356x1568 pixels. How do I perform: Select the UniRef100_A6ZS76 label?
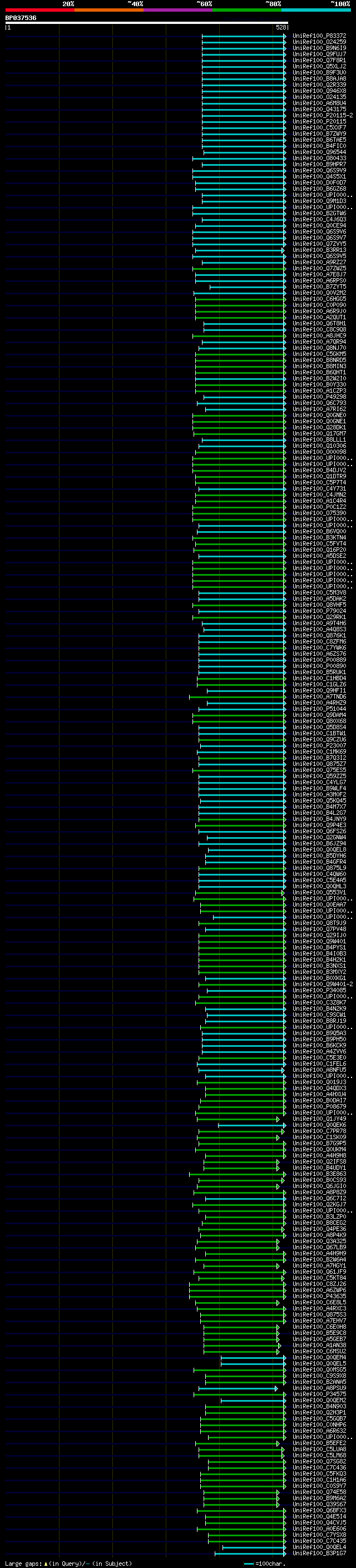click(319, 654)
